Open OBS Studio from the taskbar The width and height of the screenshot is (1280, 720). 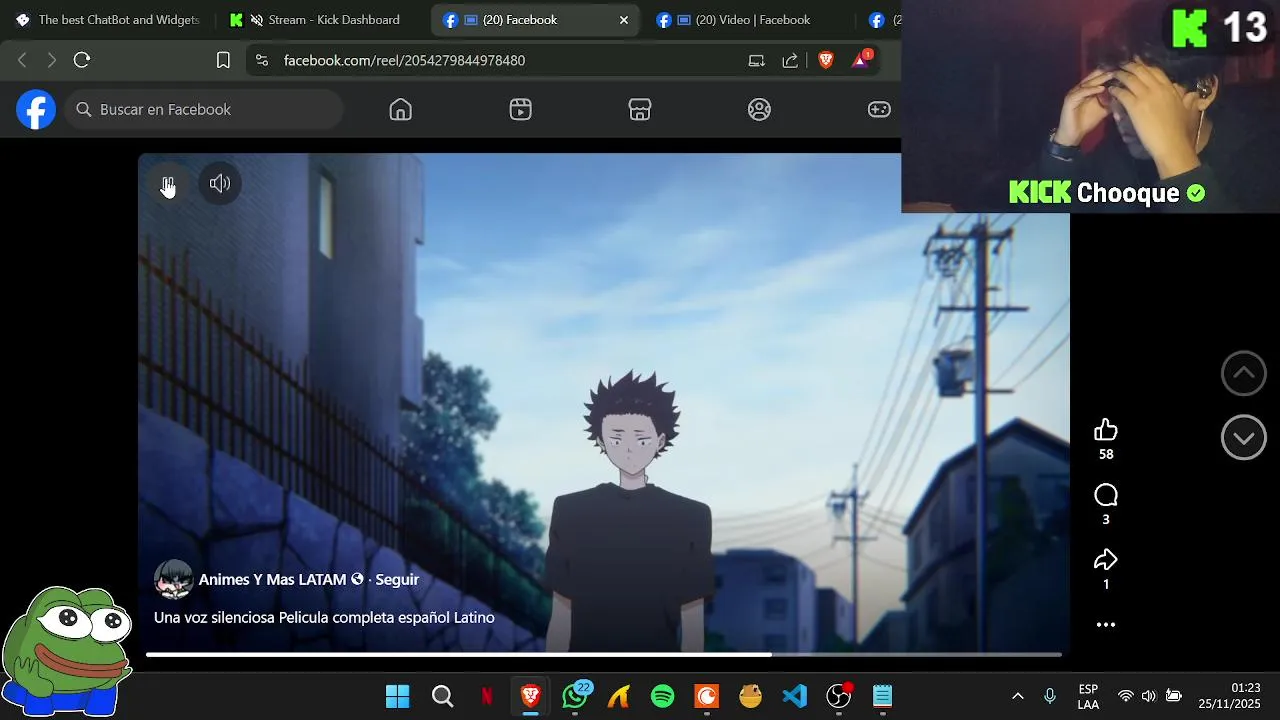click(x=839, y=696)
